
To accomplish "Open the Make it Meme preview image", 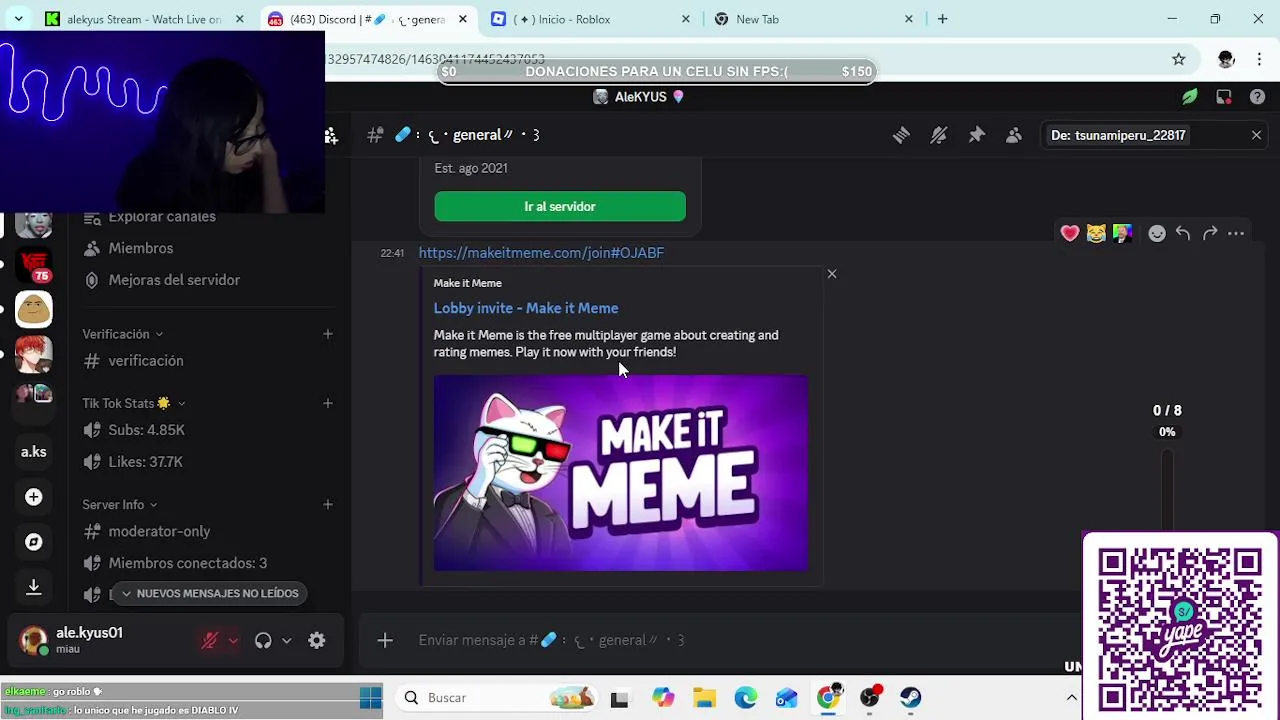I will tap(620, 473).
